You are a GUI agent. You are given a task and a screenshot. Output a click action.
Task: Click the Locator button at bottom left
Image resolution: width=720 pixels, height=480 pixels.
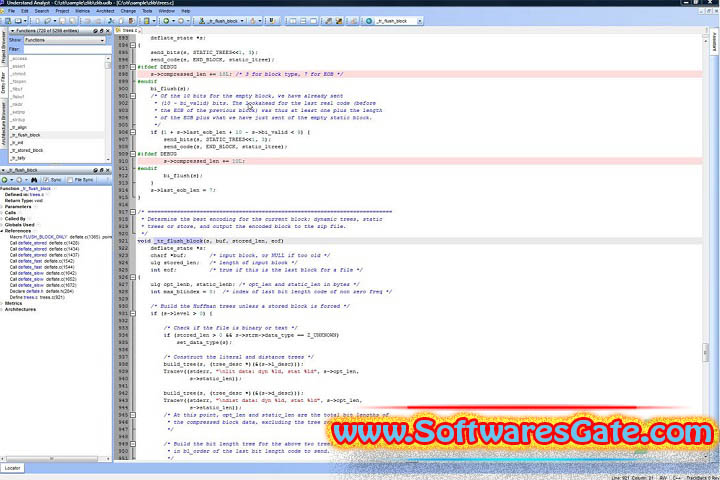[12, 468]
